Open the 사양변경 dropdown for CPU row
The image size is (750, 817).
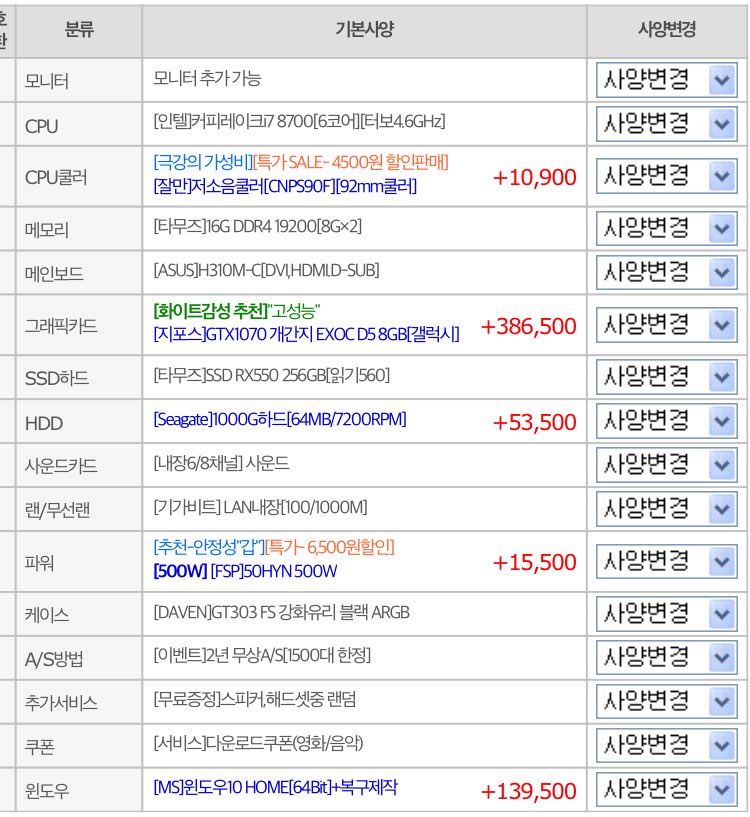click(666, 124)
